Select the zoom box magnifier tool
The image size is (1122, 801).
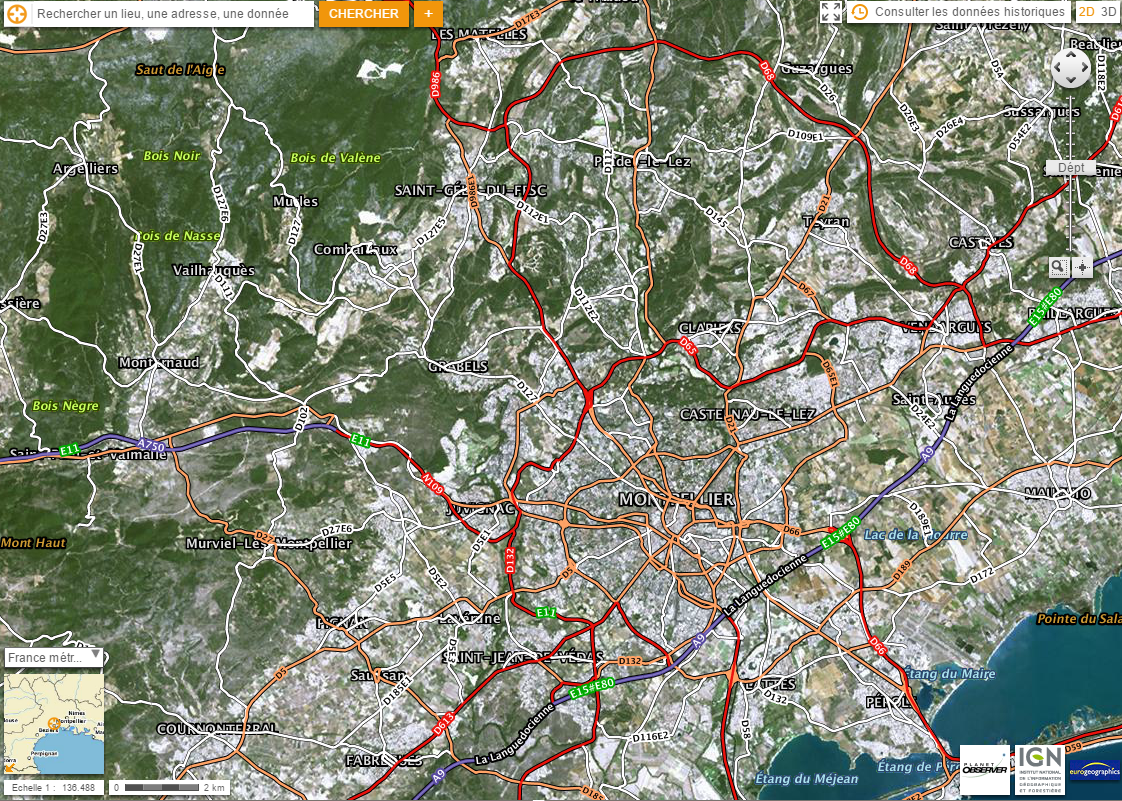(x=1058, y=268)
